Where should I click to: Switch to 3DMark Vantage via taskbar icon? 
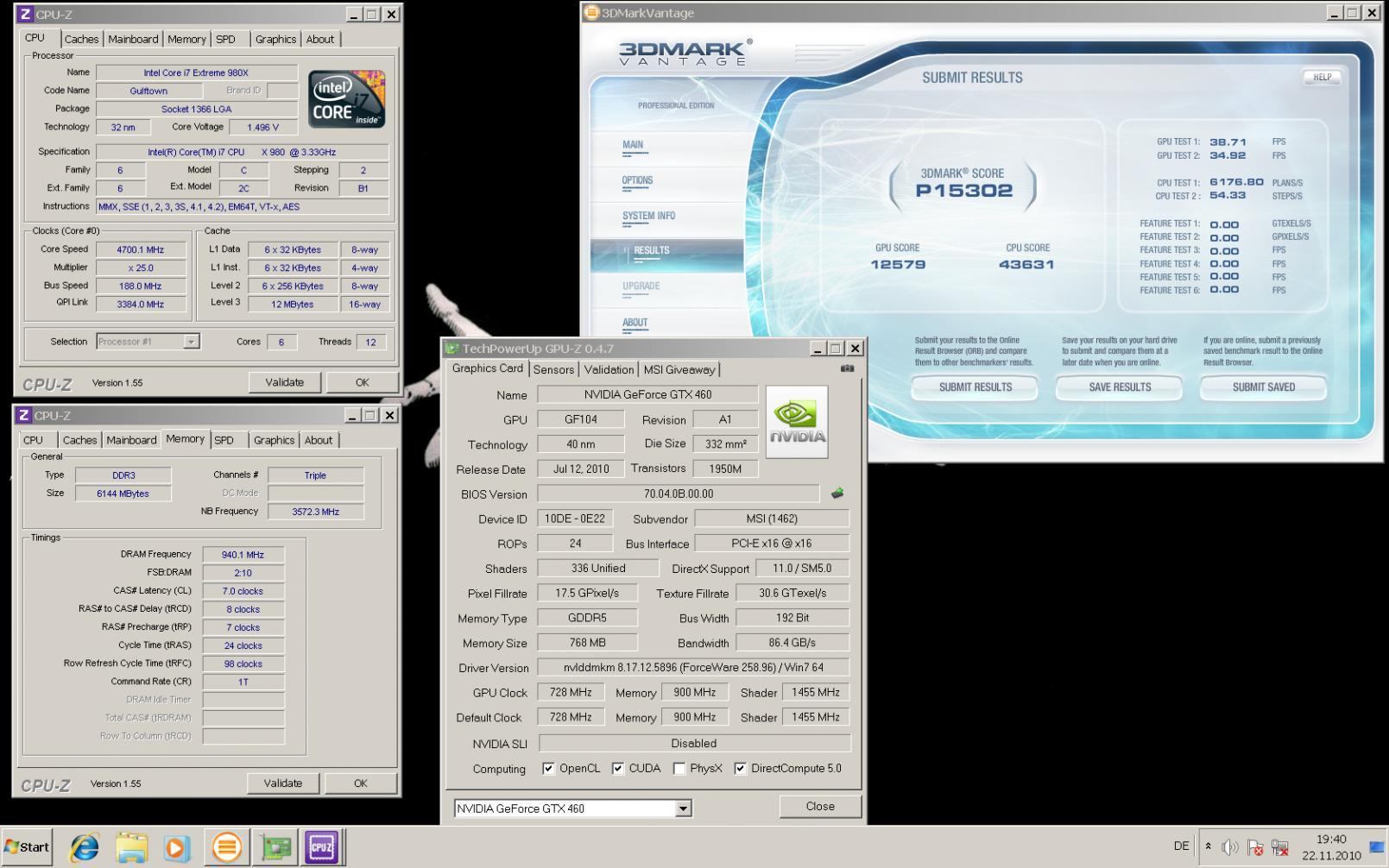coord(227,847)
